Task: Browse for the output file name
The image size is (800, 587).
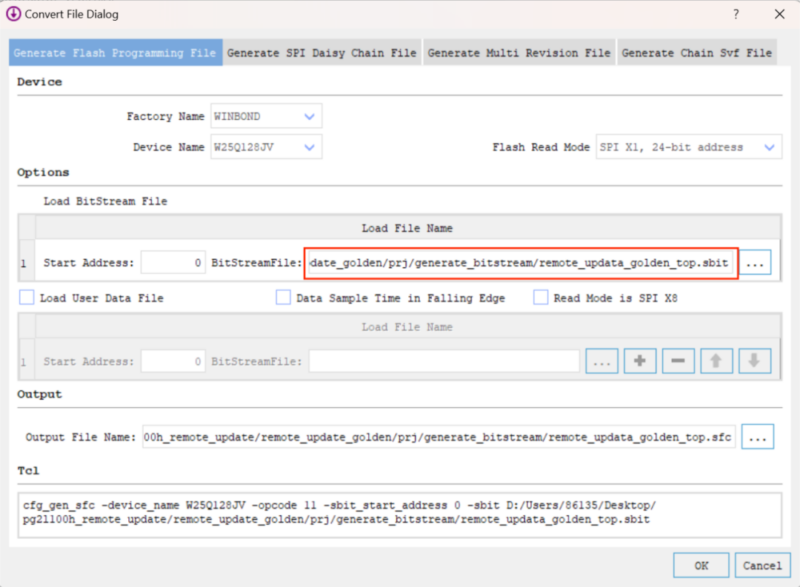Action: (x=758, y=437)
